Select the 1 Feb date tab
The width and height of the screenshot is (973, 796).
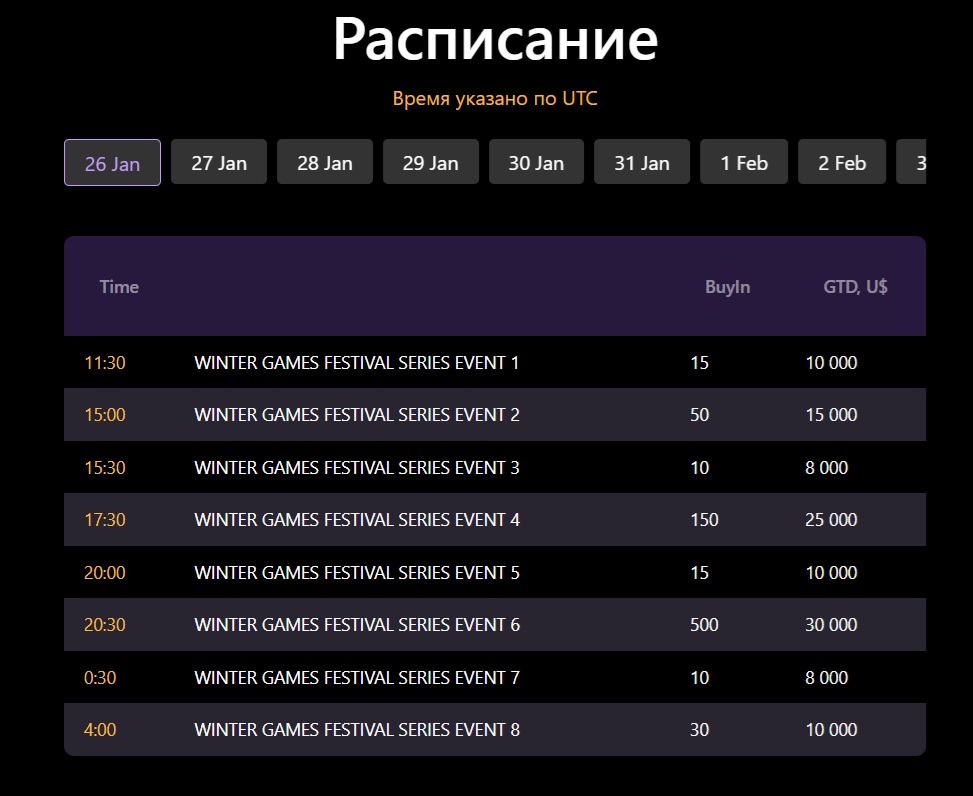click(x=744, y=163)
